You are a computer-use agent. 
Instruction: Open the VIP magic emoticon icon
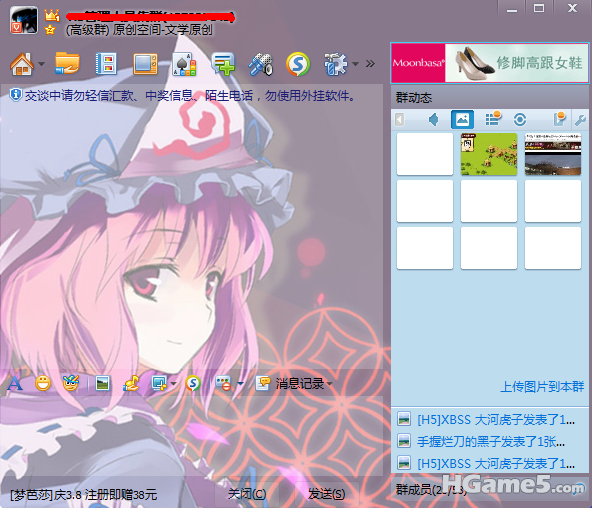71,383
